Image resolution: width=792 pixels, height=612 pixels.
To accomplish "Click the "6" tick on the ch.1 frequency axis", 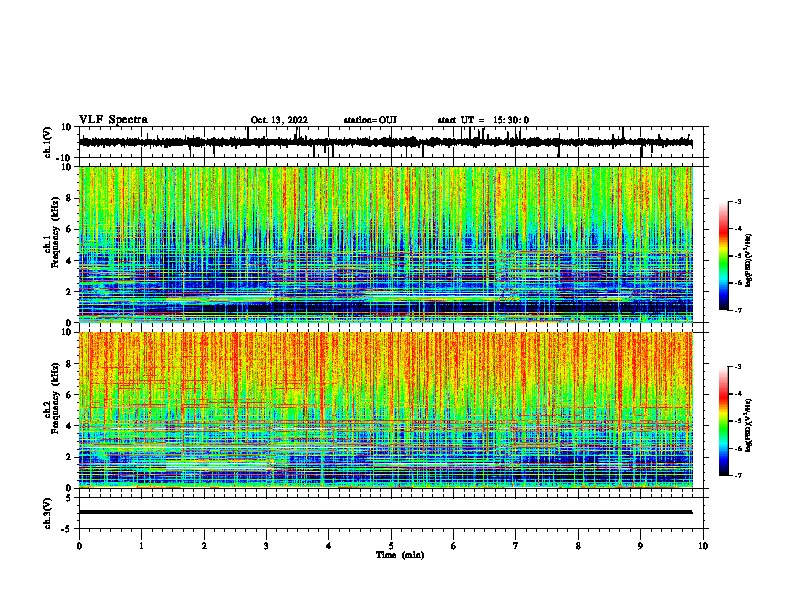I will [x=69, y=230].
